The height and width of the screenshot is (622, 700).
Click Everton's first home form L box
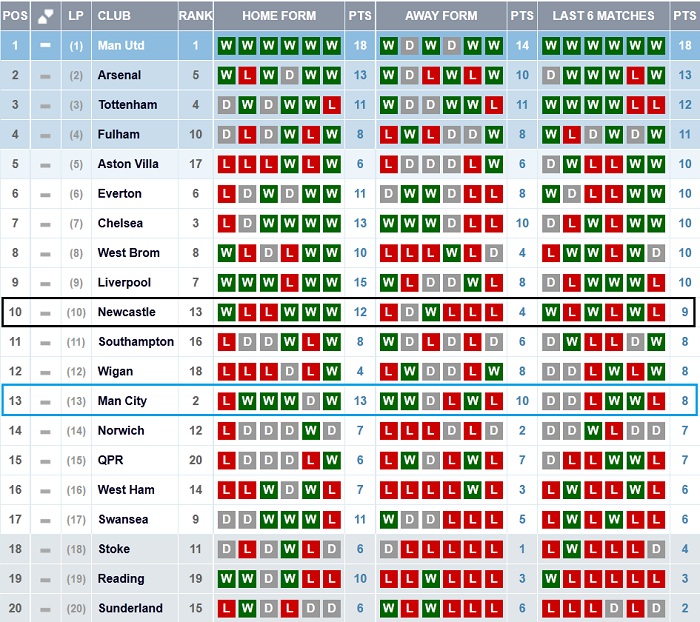pyautogui.click(x=226, y=193)
